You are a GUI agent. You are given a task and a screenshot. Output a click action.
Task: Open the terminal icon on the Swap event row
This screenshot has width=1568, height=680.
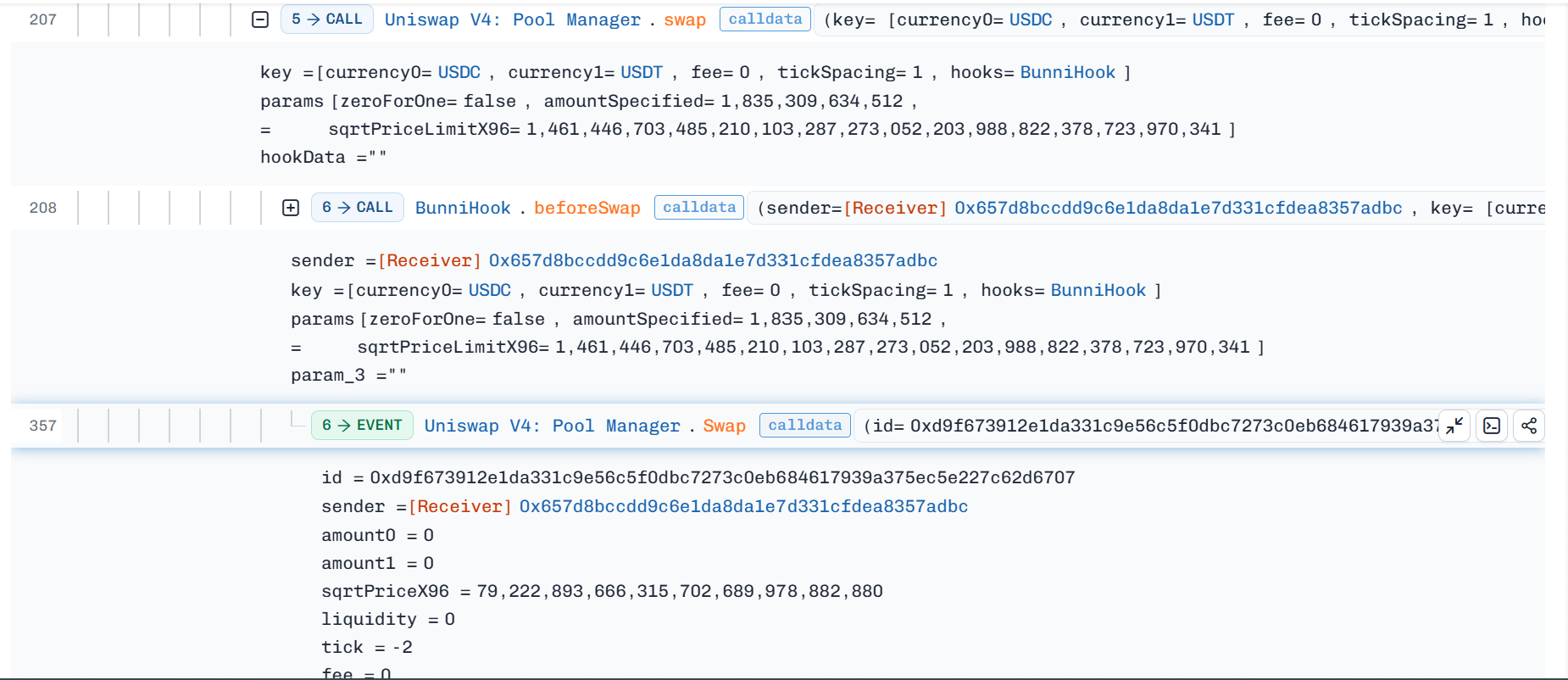coord(1492,426)
